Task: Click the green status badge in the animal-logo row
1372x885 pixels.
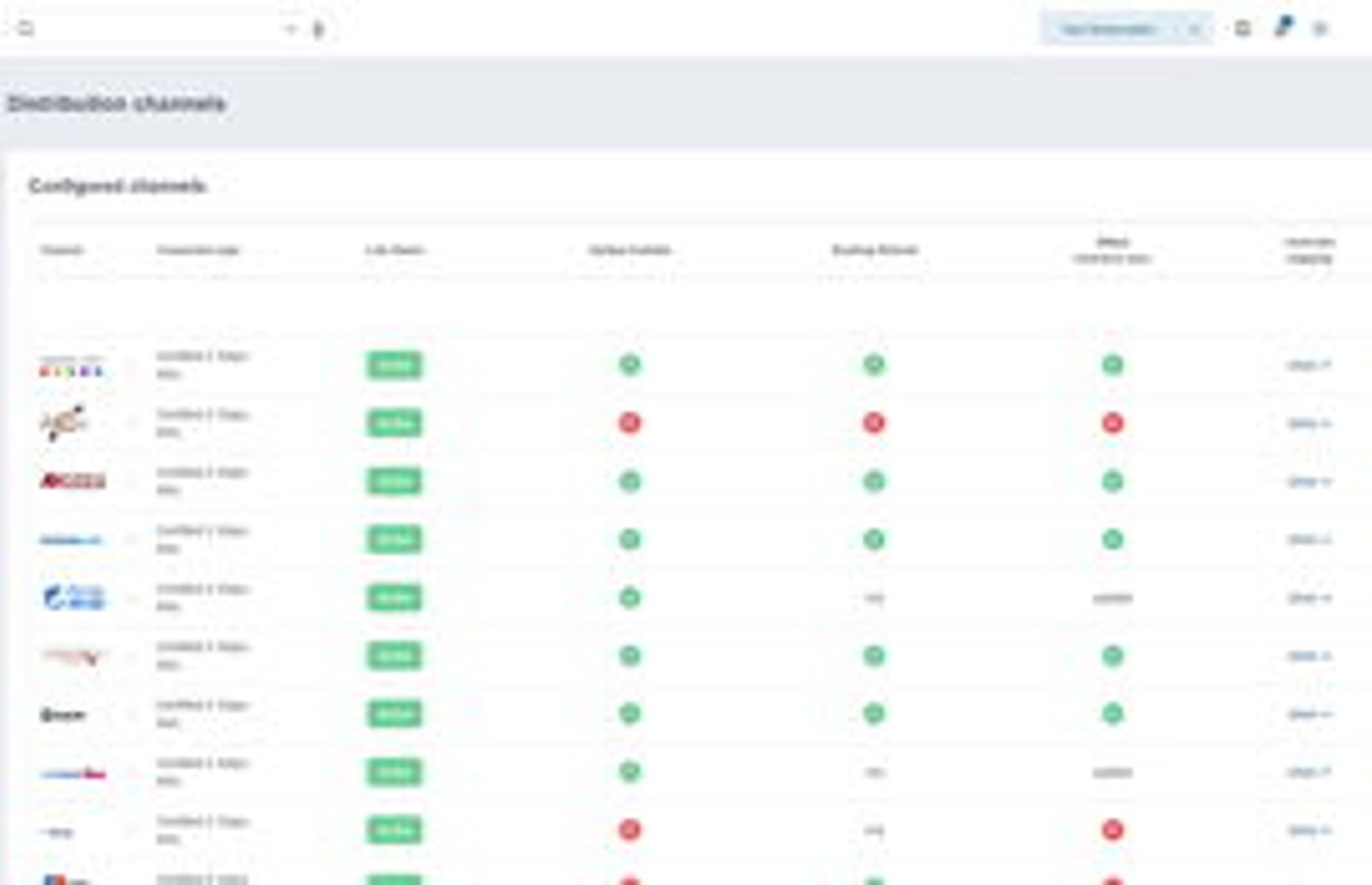Action: click(x=394, y=423)
